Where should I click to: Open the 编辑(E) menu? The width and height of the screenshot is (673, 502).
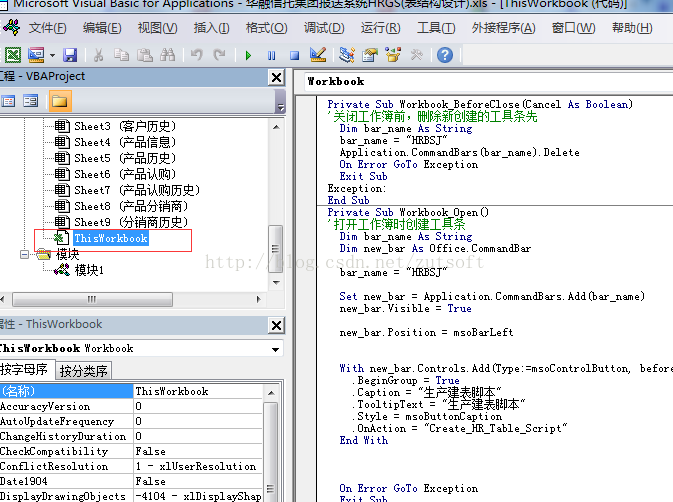(x=102, y=28)
